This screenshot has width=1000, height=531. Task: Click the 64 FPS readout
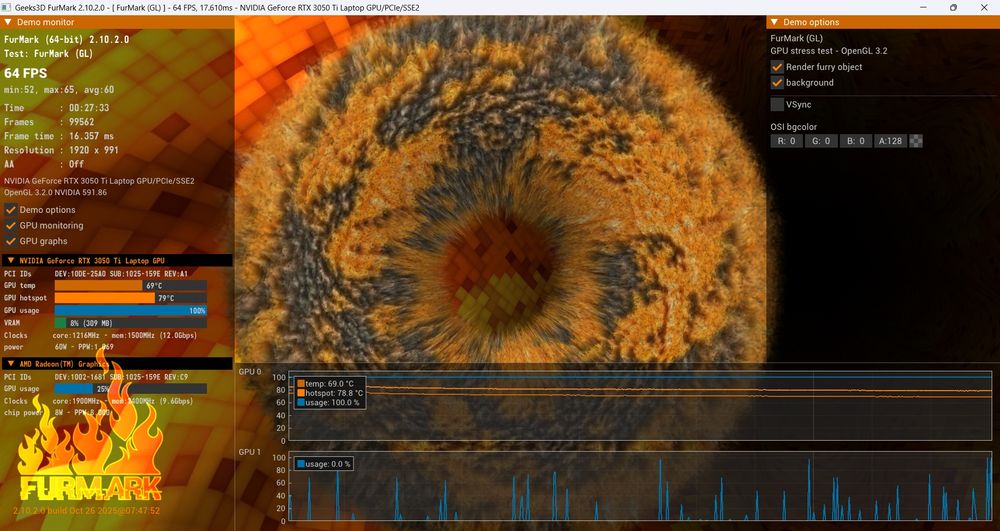pos(26,73)
